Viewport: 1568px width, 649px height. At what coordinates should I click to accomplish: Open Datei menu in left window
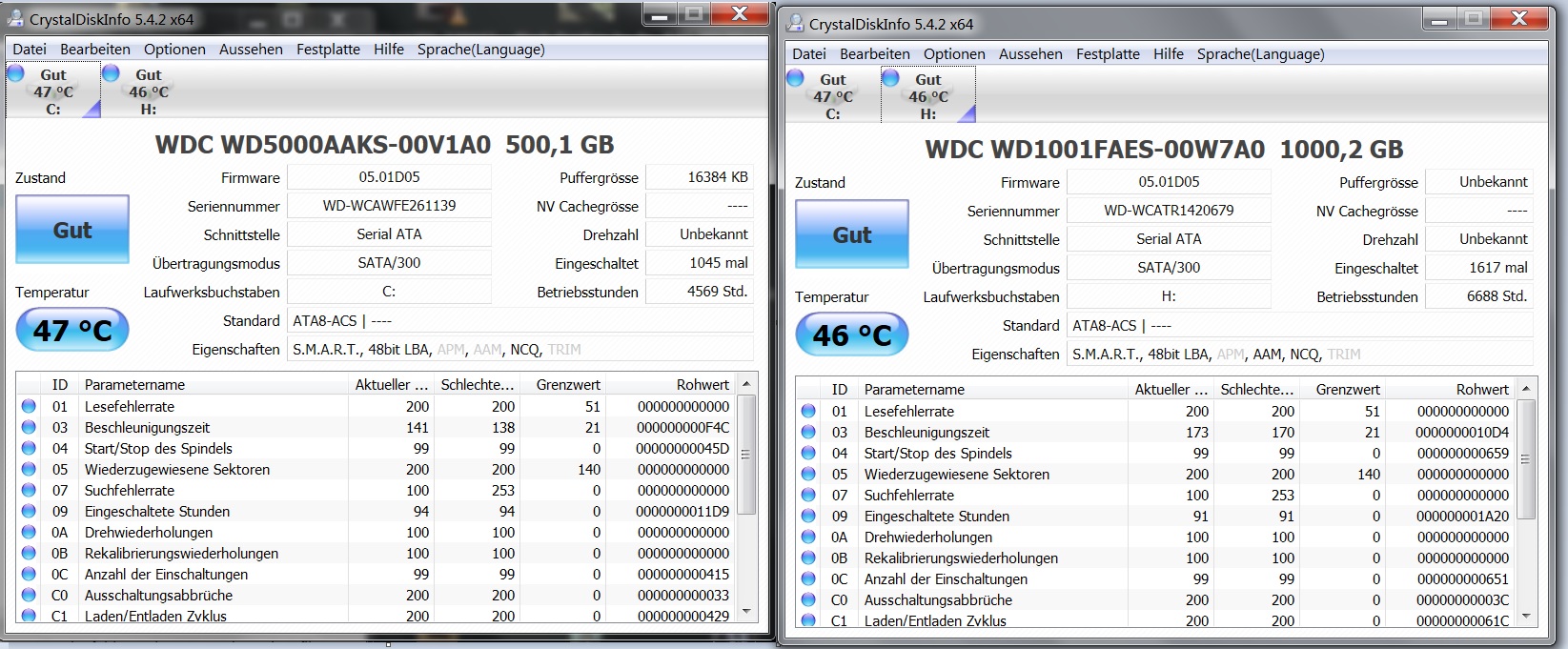[29, 50]
